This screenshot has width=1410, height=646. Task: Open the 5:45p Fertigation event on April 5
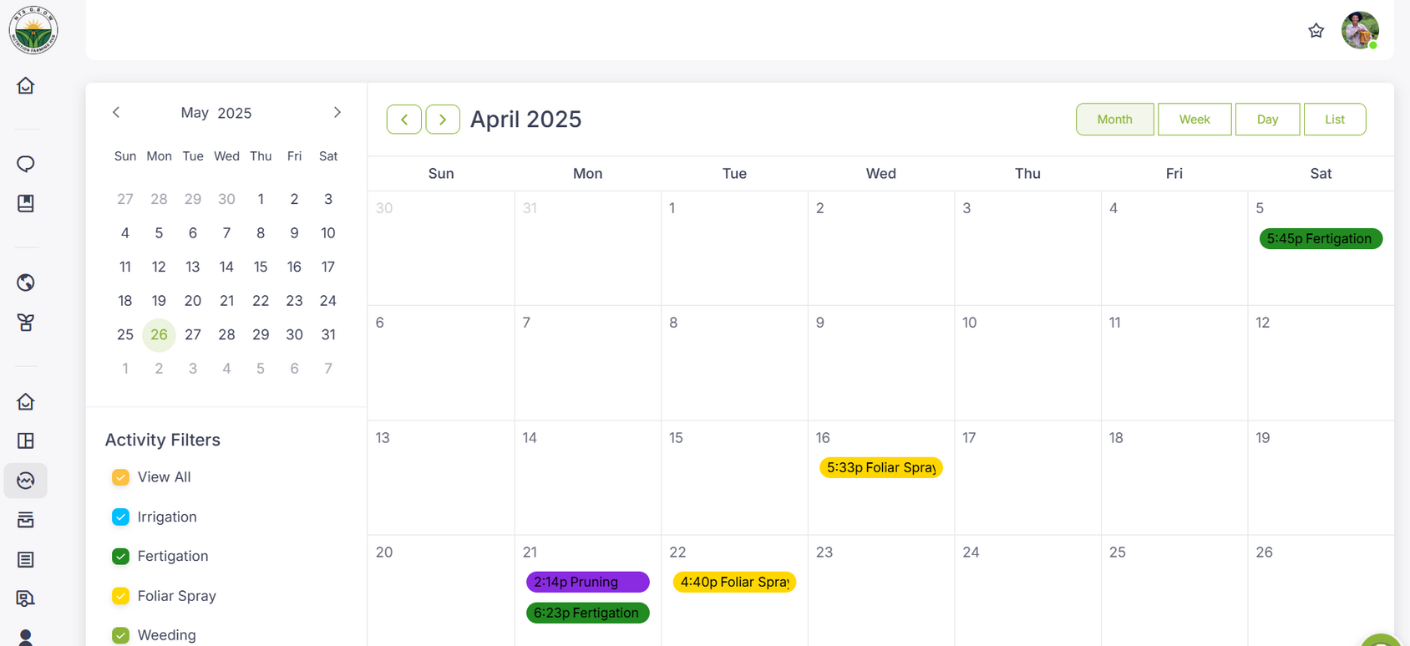[x=1321, y=238]
